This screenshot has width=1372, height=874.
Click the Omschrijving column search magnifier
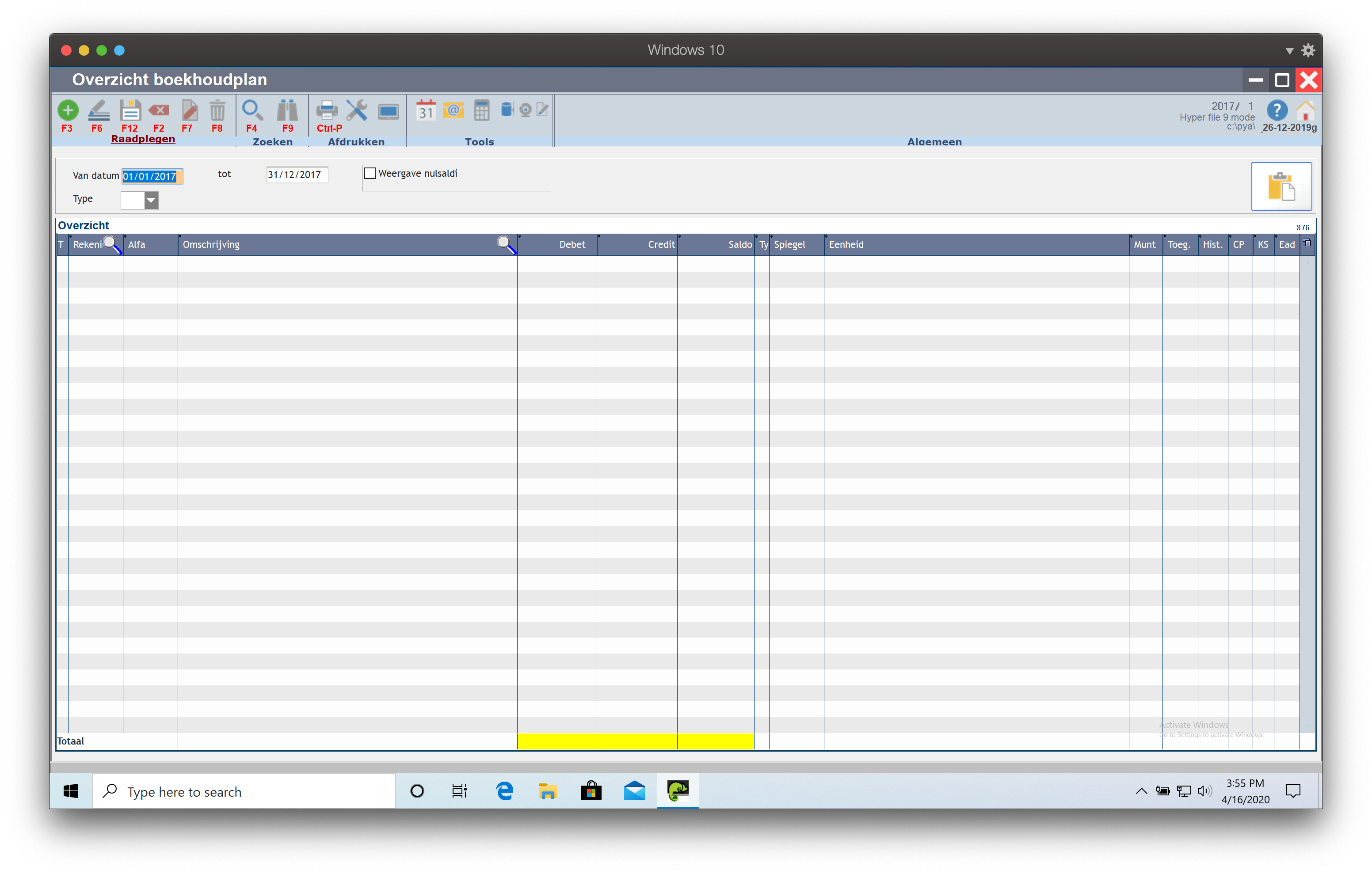click(505, 244)
